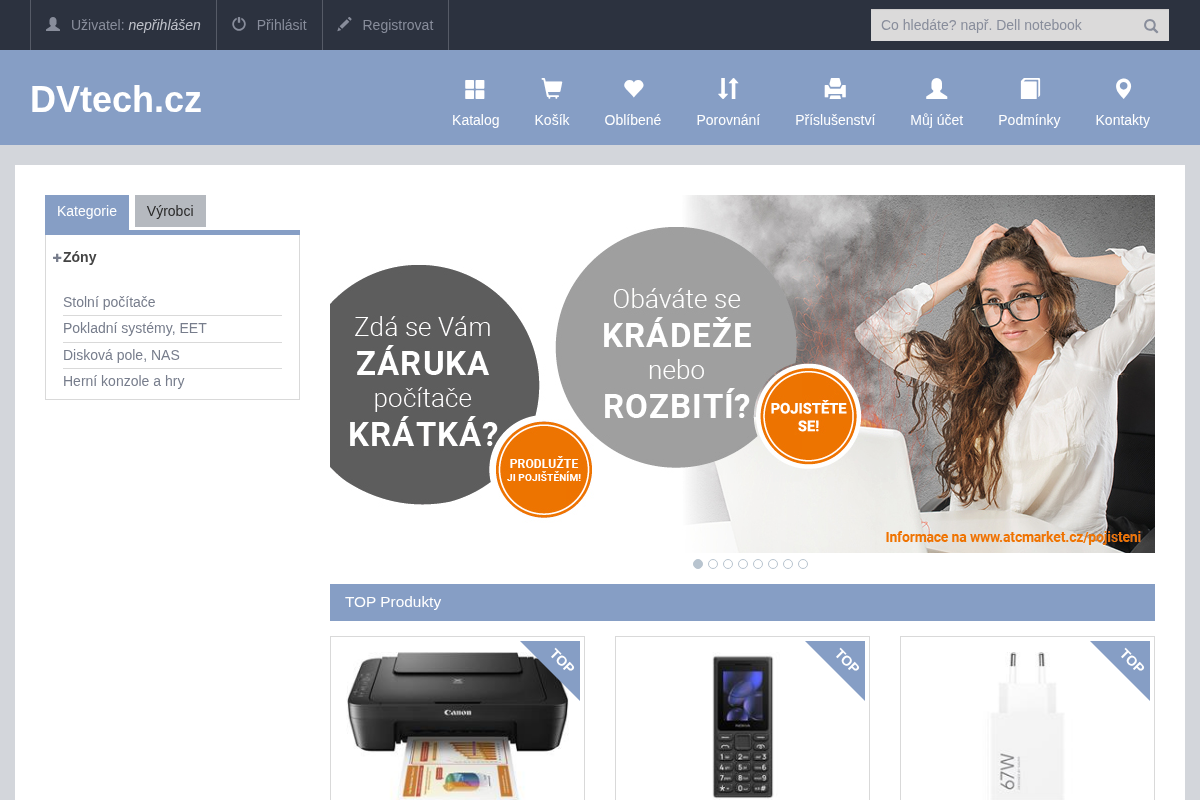The height and width of the screenshot is (800, 1200).
Task: Open the Katalog grid icon
Action: tap(475, 89)
